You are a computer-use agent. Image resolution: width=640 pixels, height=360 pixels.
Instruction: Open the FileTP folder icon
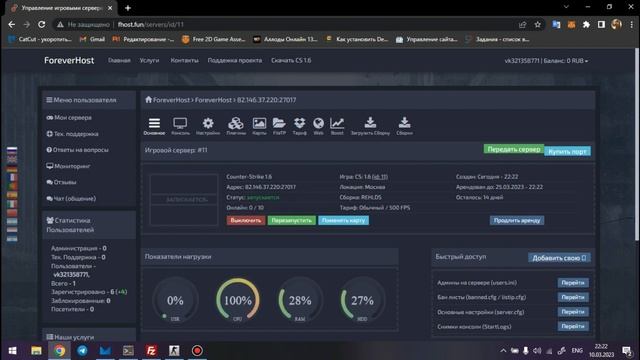pyautogui.click(x=279, y=126)
